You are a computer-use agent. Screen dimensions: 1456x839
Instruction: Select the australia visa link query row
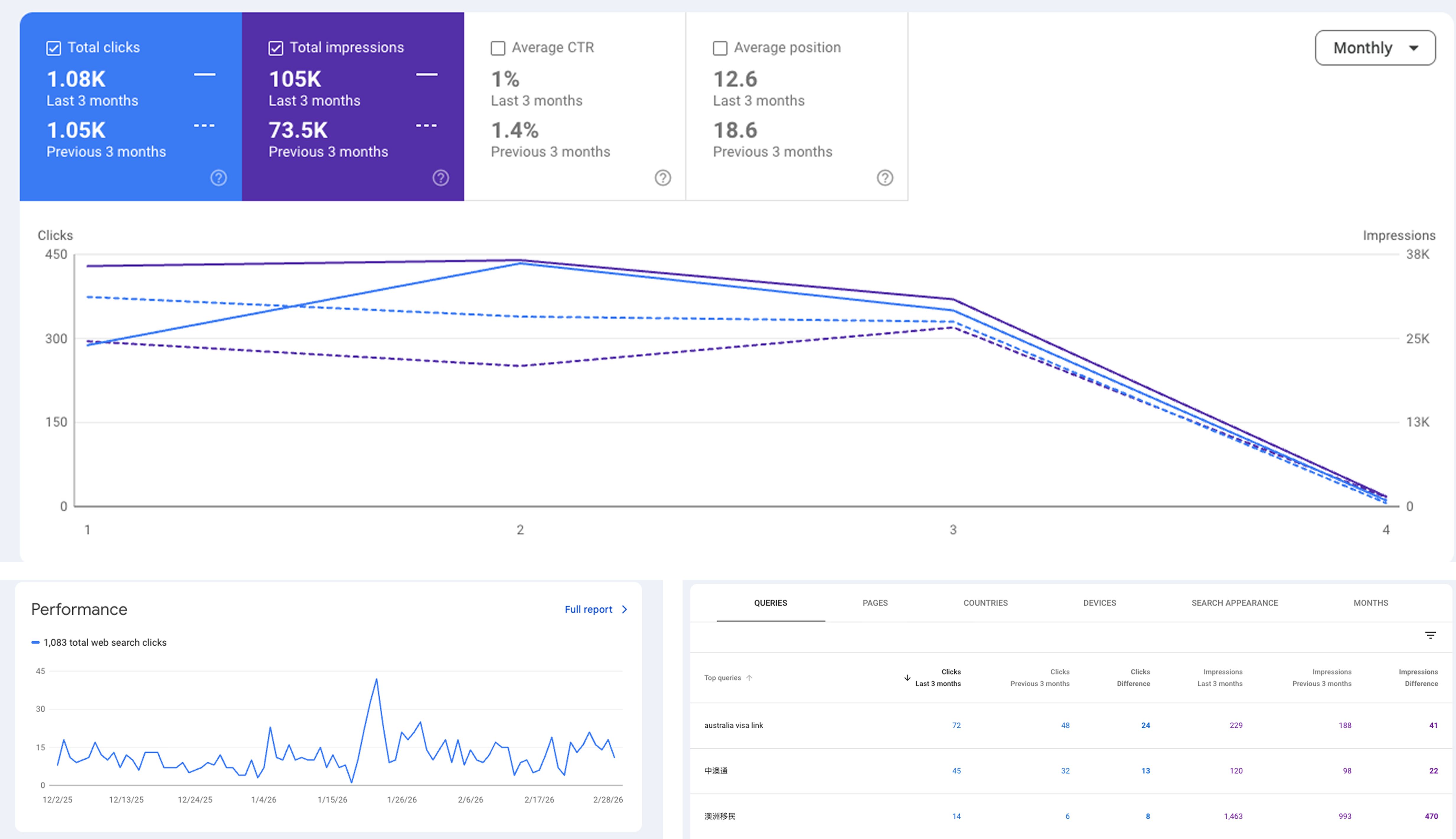(x=734, y=725)
